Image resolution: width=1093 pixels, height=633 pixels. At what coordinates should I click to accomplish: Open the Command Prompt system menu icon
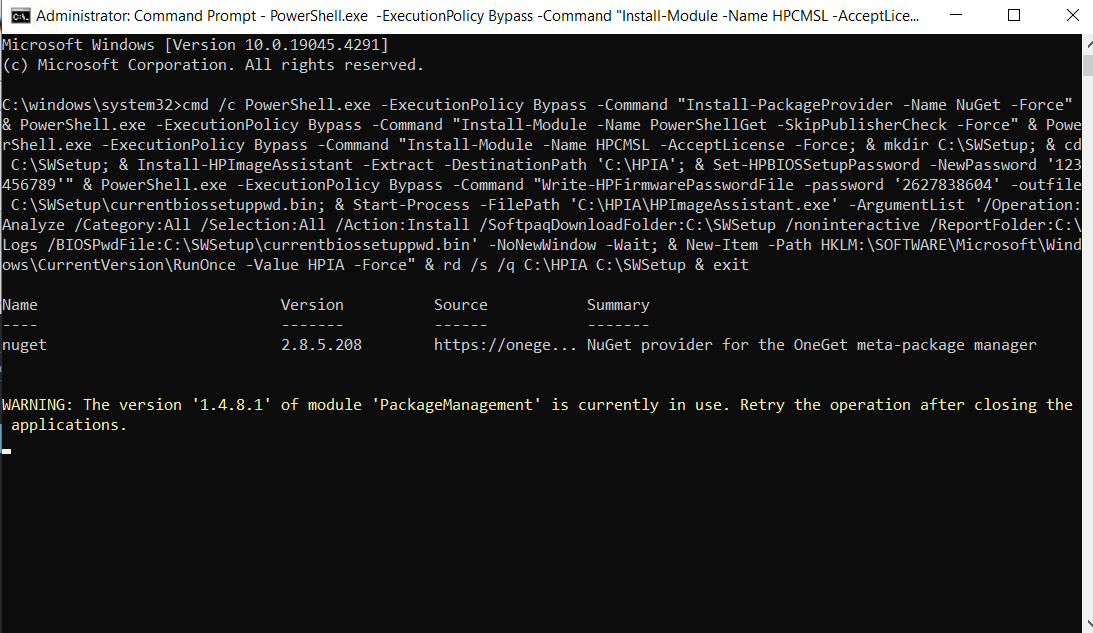(20, 15)
